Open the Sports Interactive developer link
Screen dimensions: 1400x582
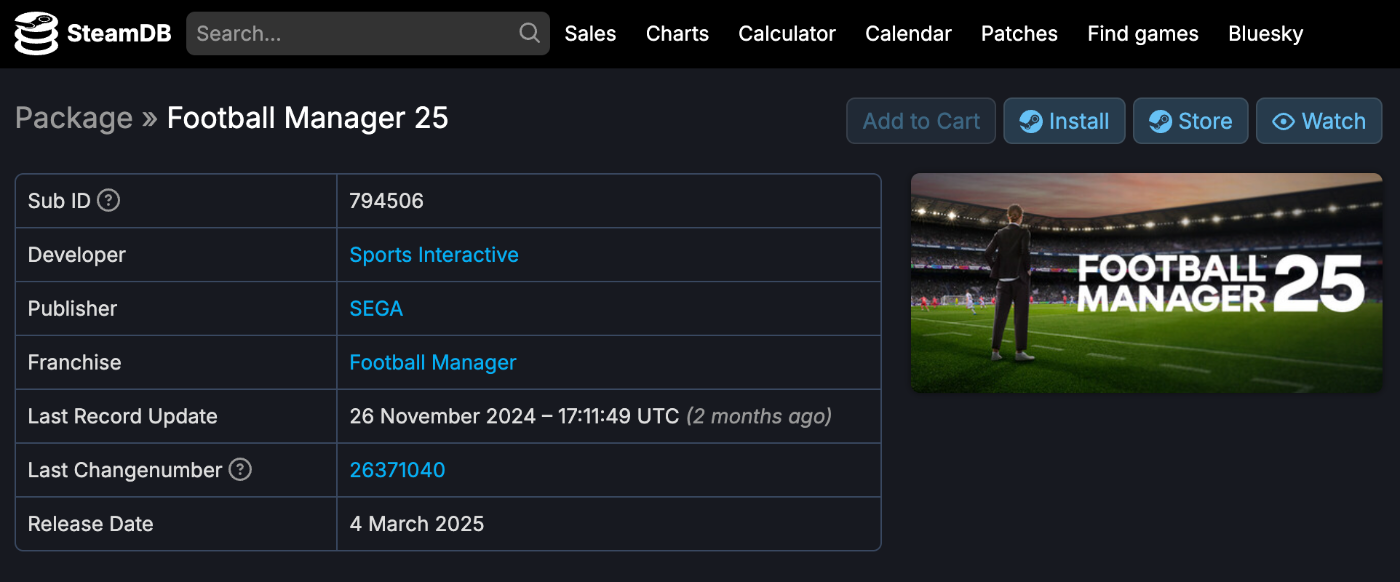coord(434,255)
